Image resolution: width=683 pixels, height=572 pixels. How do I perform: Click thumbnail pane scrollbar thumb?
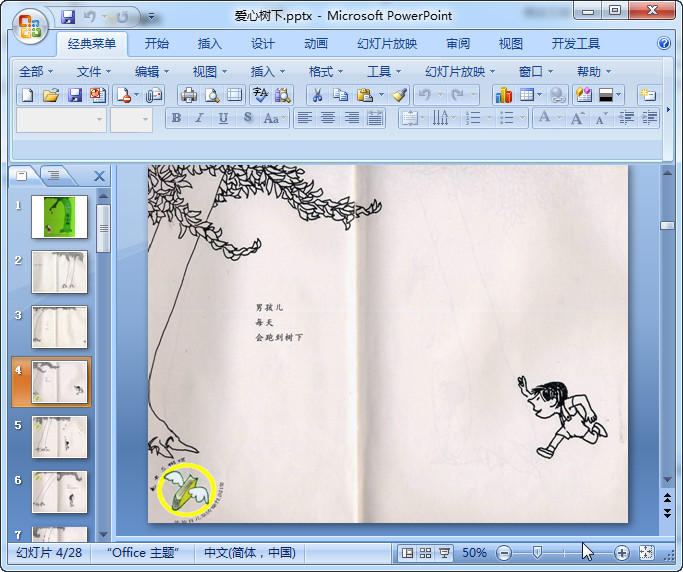pyautogui.click(x=103, y=228)
